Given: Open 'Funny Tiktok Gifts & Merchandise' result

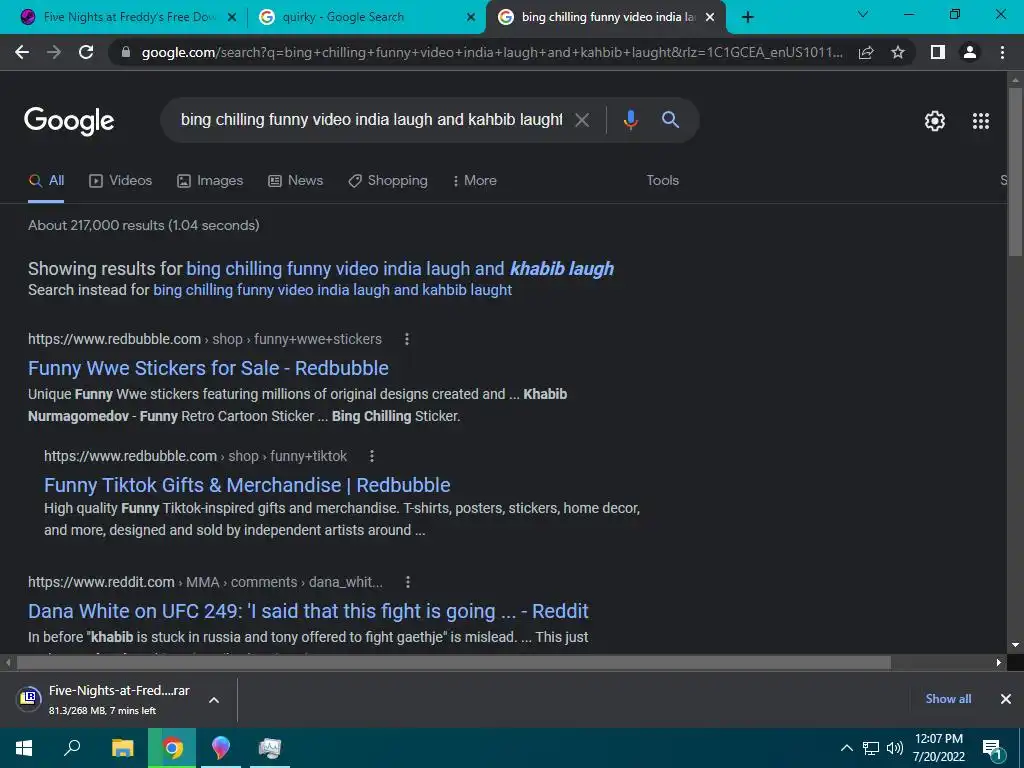Looking at the screenshot, I should pyautogui.click(x=247, y=485).
